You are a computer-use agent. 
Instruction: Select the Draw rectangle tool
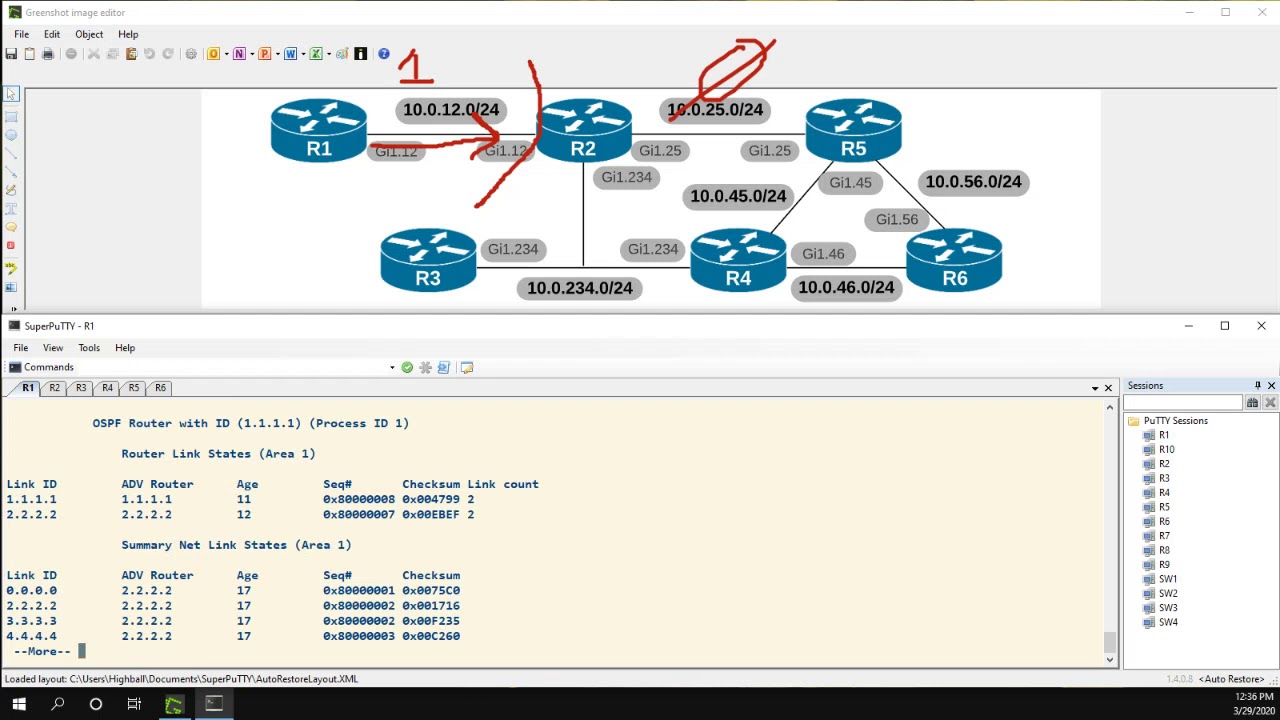click(x=11, y=116)
